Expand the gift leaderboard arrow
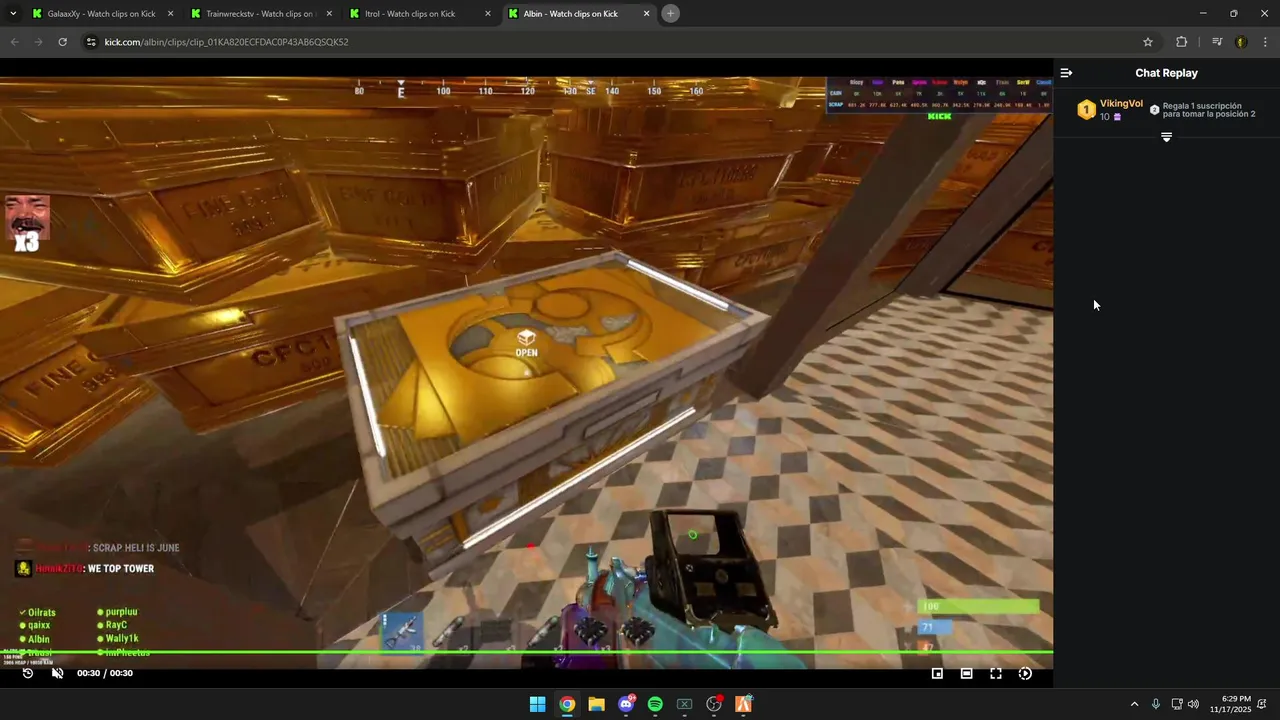Screen dimensions: 1280x720 point(1166,137)
